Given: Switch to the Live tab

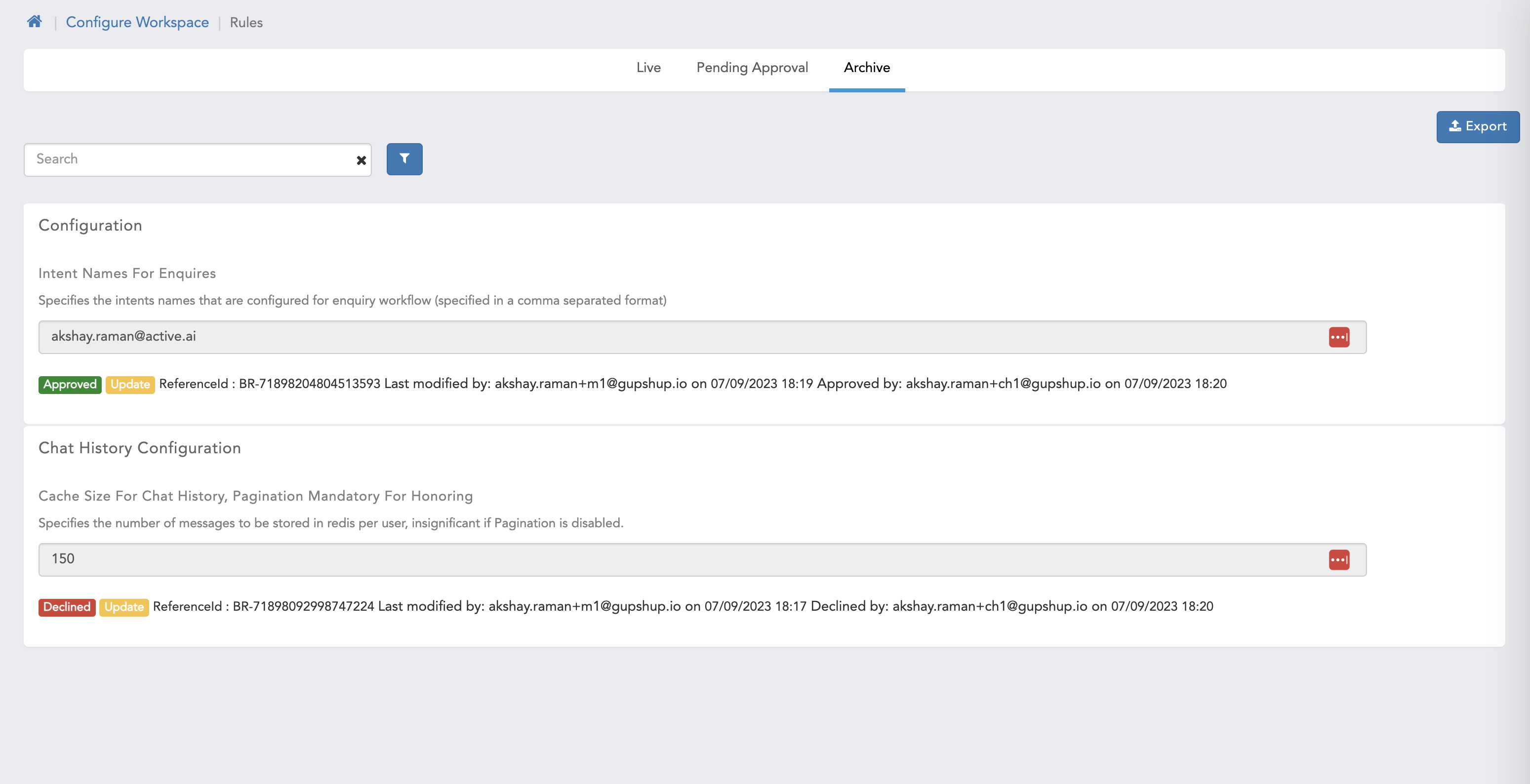Looking at the screenshot, I should (648, 68).
